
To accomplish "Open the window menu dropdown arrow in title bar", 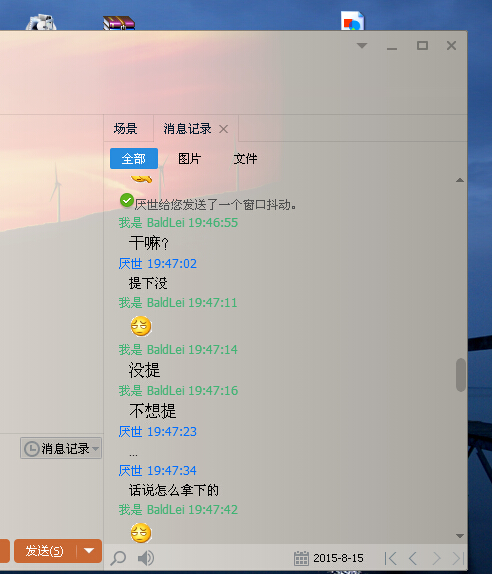I will [x=362, y=46].
